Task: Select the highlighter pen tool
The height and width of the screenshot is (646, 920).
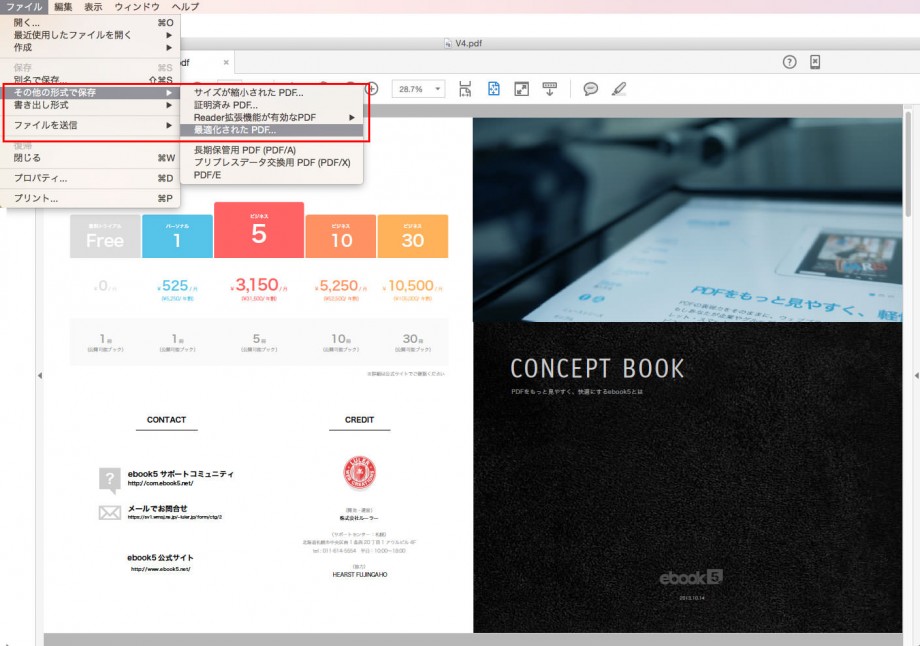Action: [619, 89]
